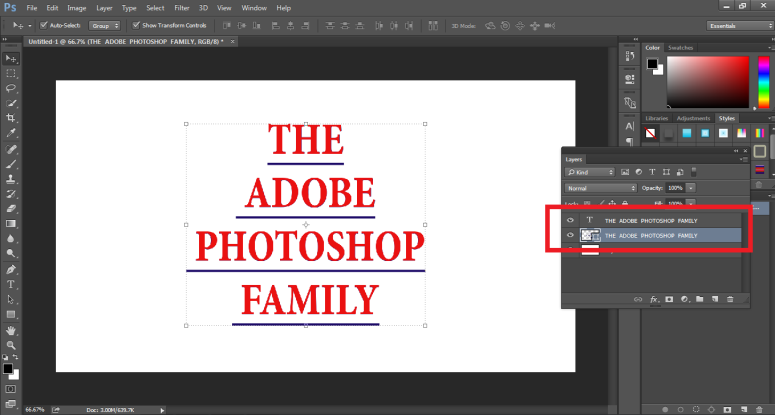Open the Layers panel flyout menu
The height and width of the screenshot is (415, 775).
pyautogui.click(x=743, y=160)
